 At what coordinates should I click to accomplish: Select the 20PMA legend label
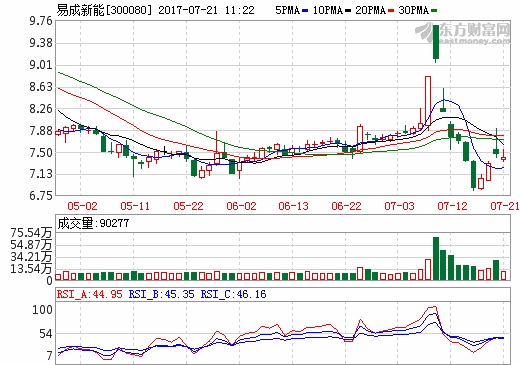[370, 10]
